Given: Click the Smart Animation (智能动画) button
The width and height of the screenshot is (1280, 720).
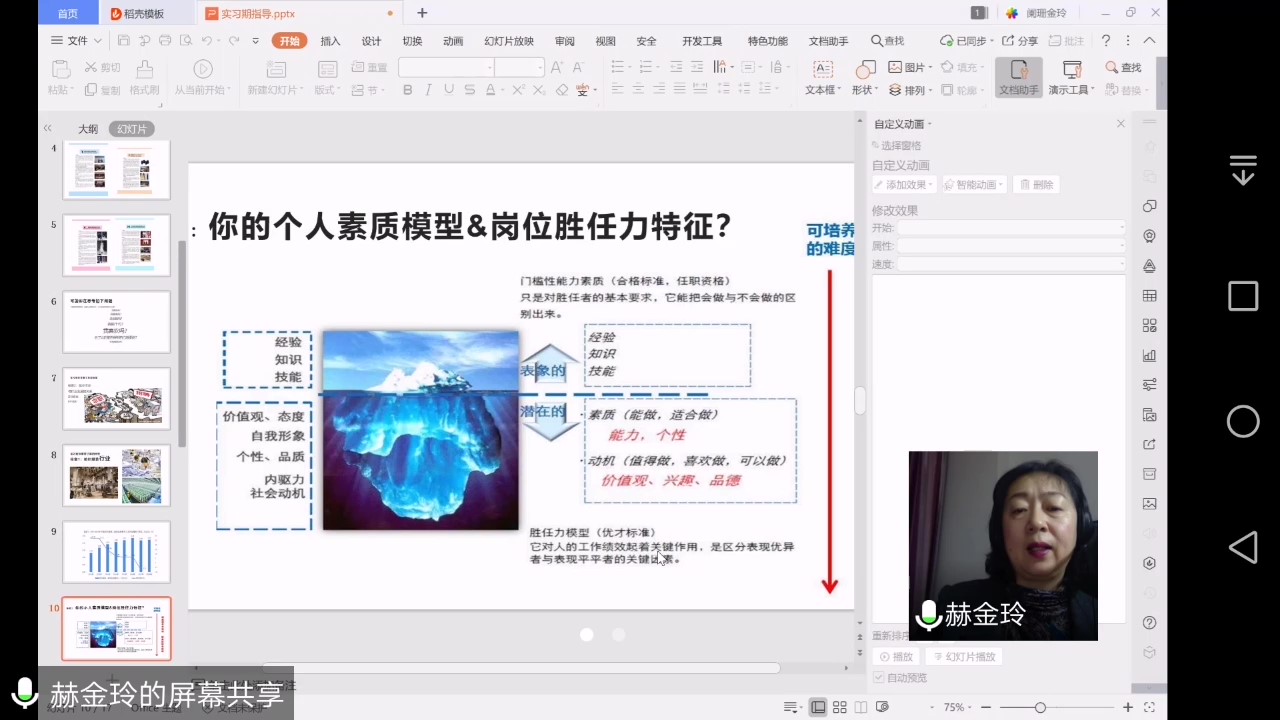Looking at the screenshot, I should pos(974,185).
